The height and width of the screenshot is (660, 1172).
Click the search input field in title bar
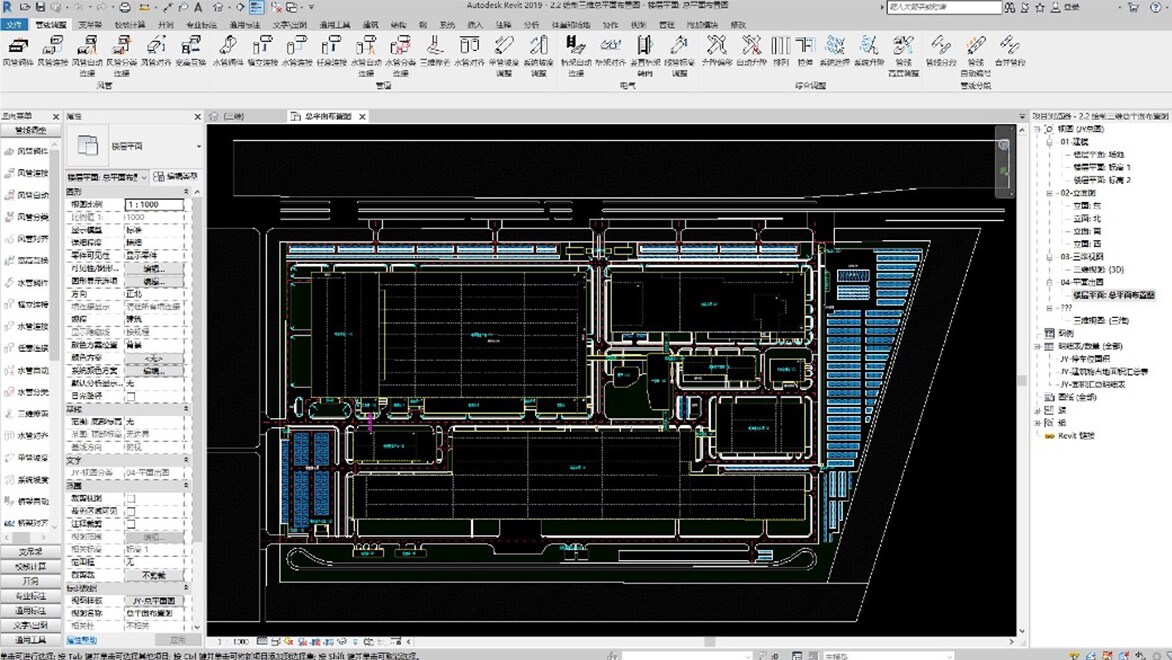944,7
